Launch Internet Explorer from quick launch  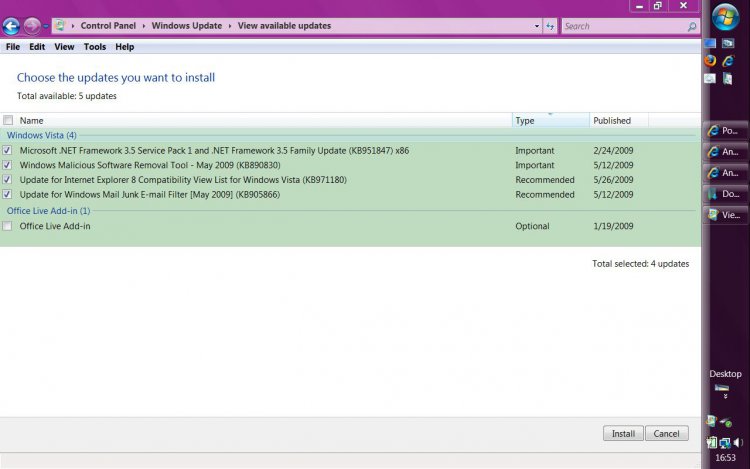point(728,61)
